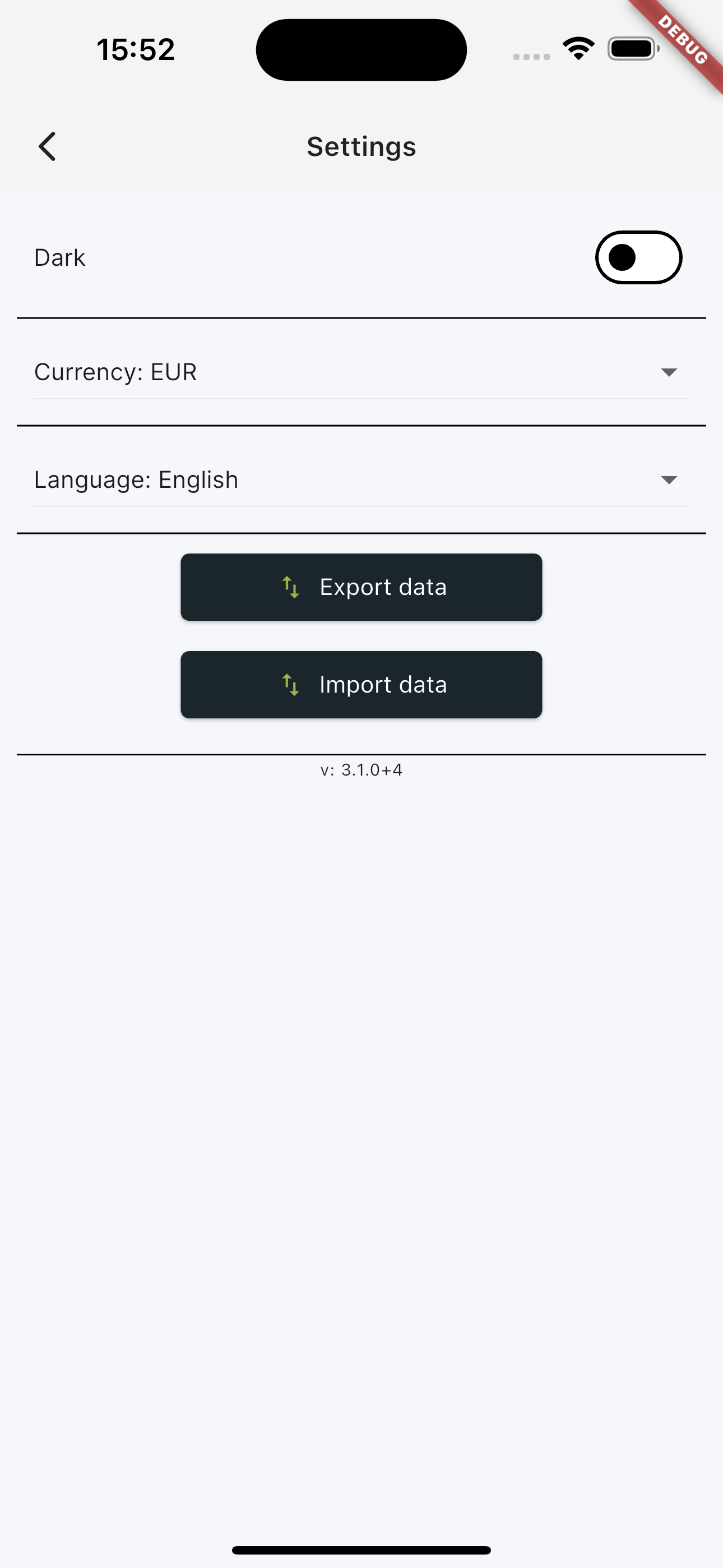
Task: Select the 'Currency: EUR' field text
Action: coord(115,372)
